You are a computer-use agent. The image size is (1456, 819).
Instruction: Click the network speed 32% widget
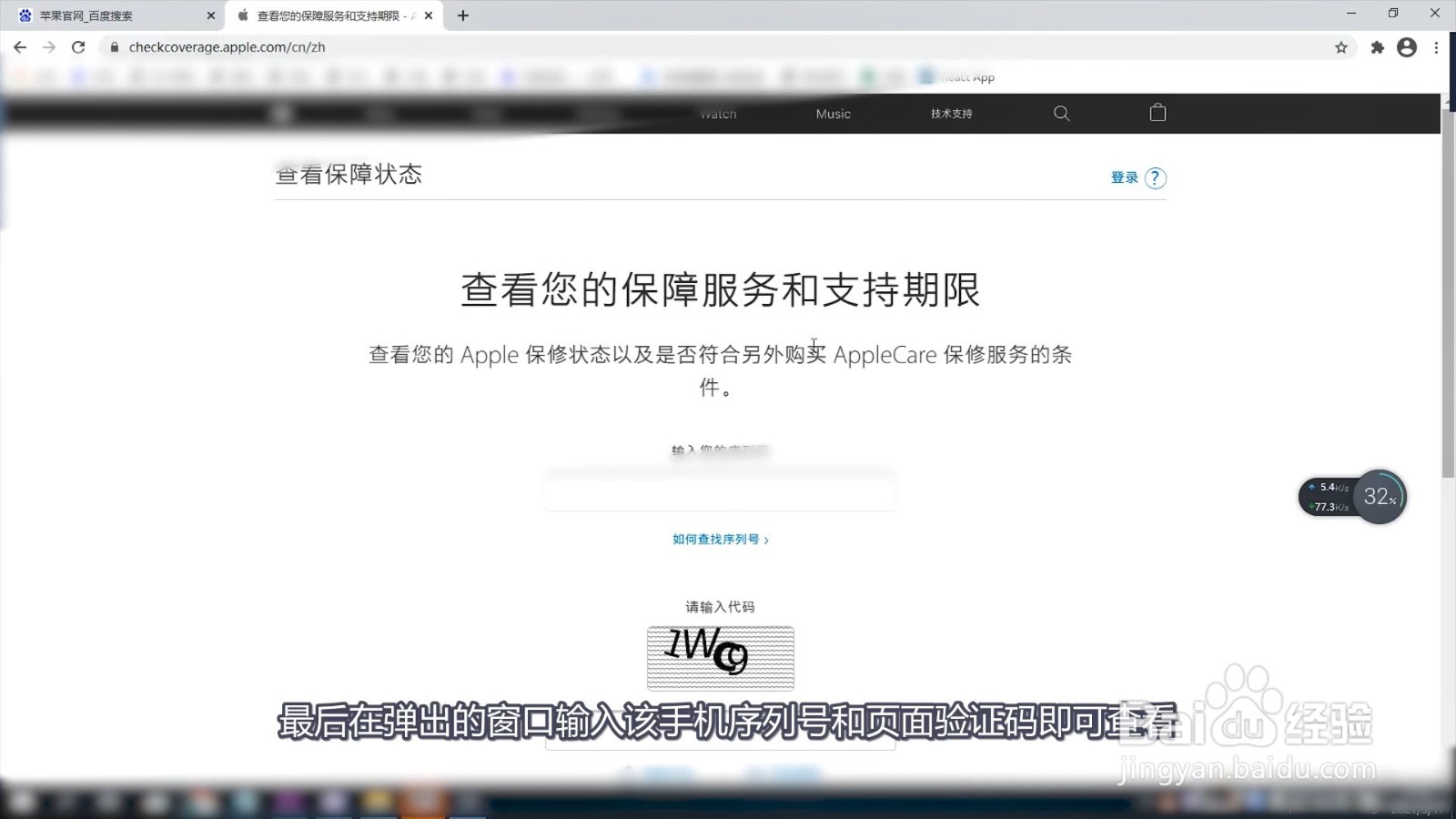point(1352,497)
